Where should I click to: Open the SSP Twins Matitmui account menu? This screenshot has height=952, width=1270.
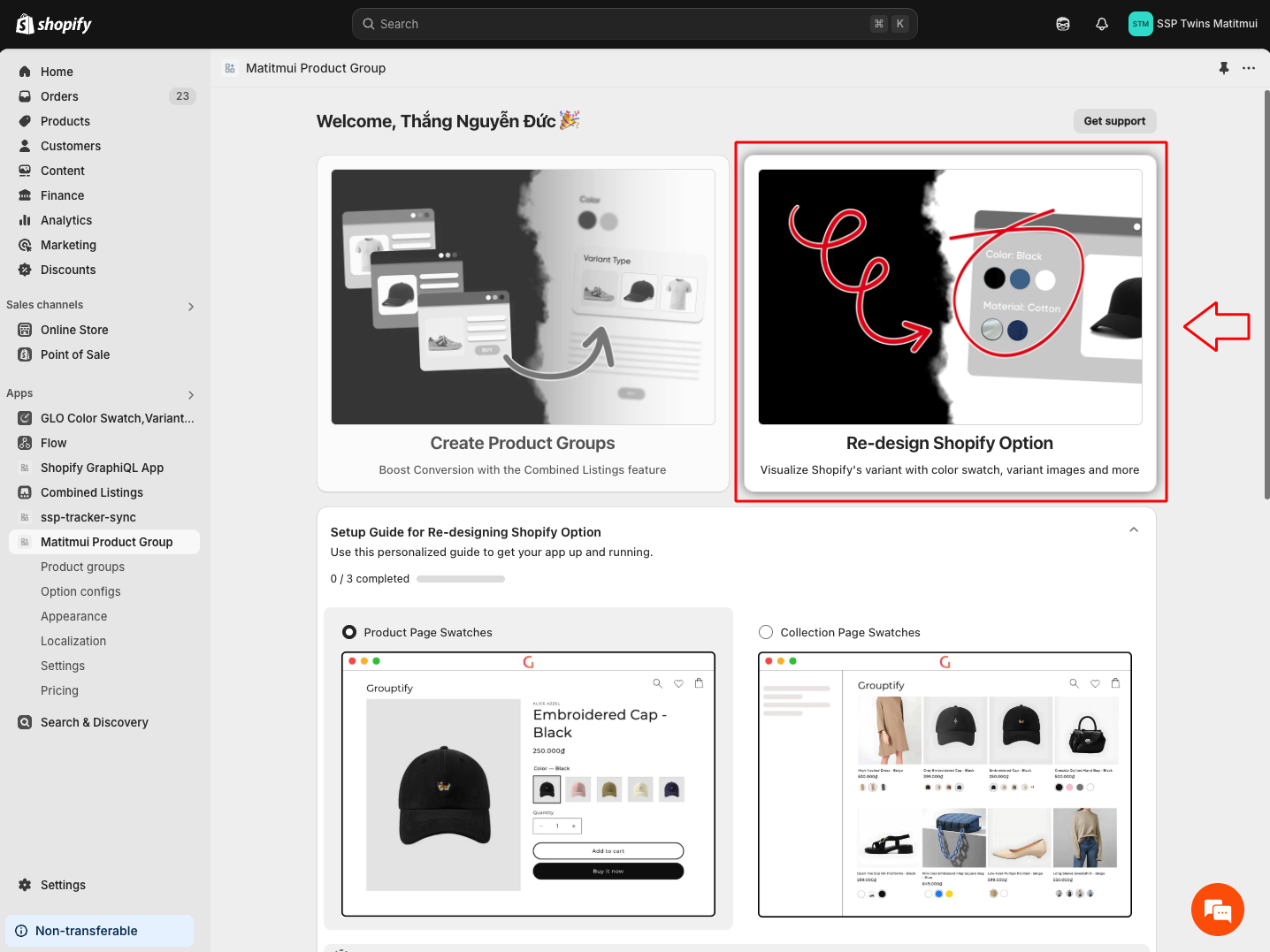(1193, 24)
